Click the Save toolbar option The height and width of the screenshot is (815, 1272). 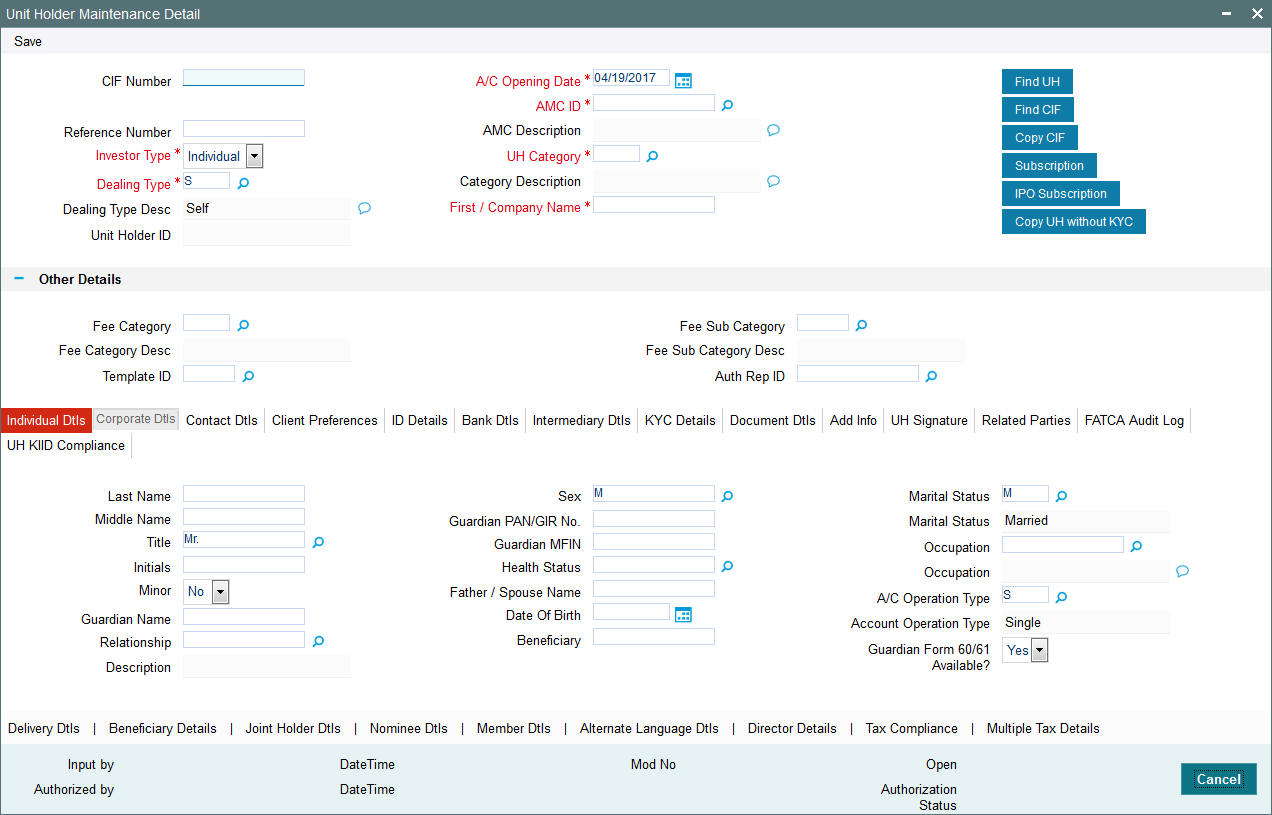point(28,41)
